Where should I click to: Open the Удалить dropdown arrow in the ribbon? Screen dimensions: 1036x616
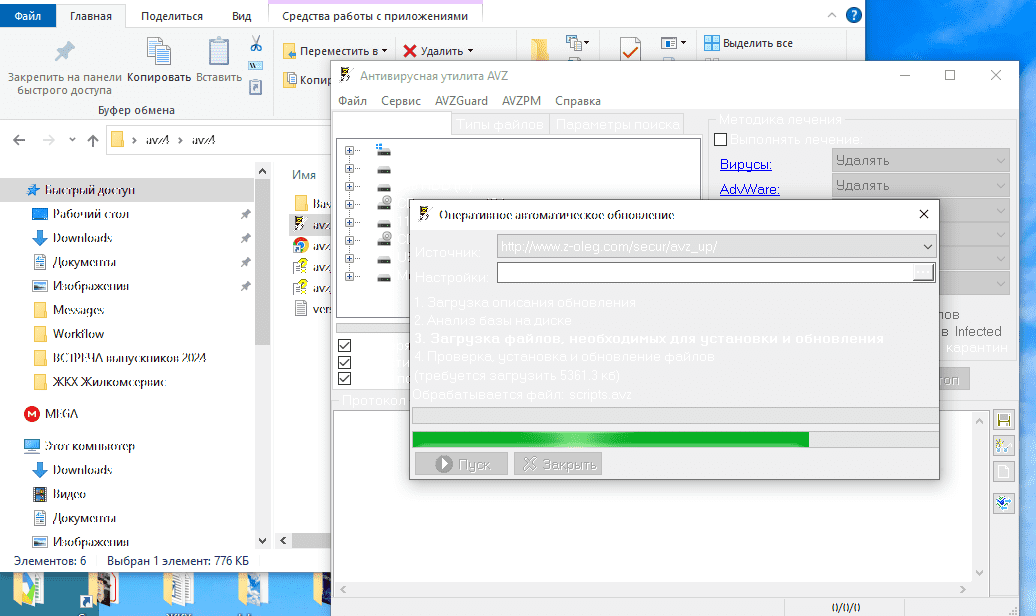pos(470,51)
